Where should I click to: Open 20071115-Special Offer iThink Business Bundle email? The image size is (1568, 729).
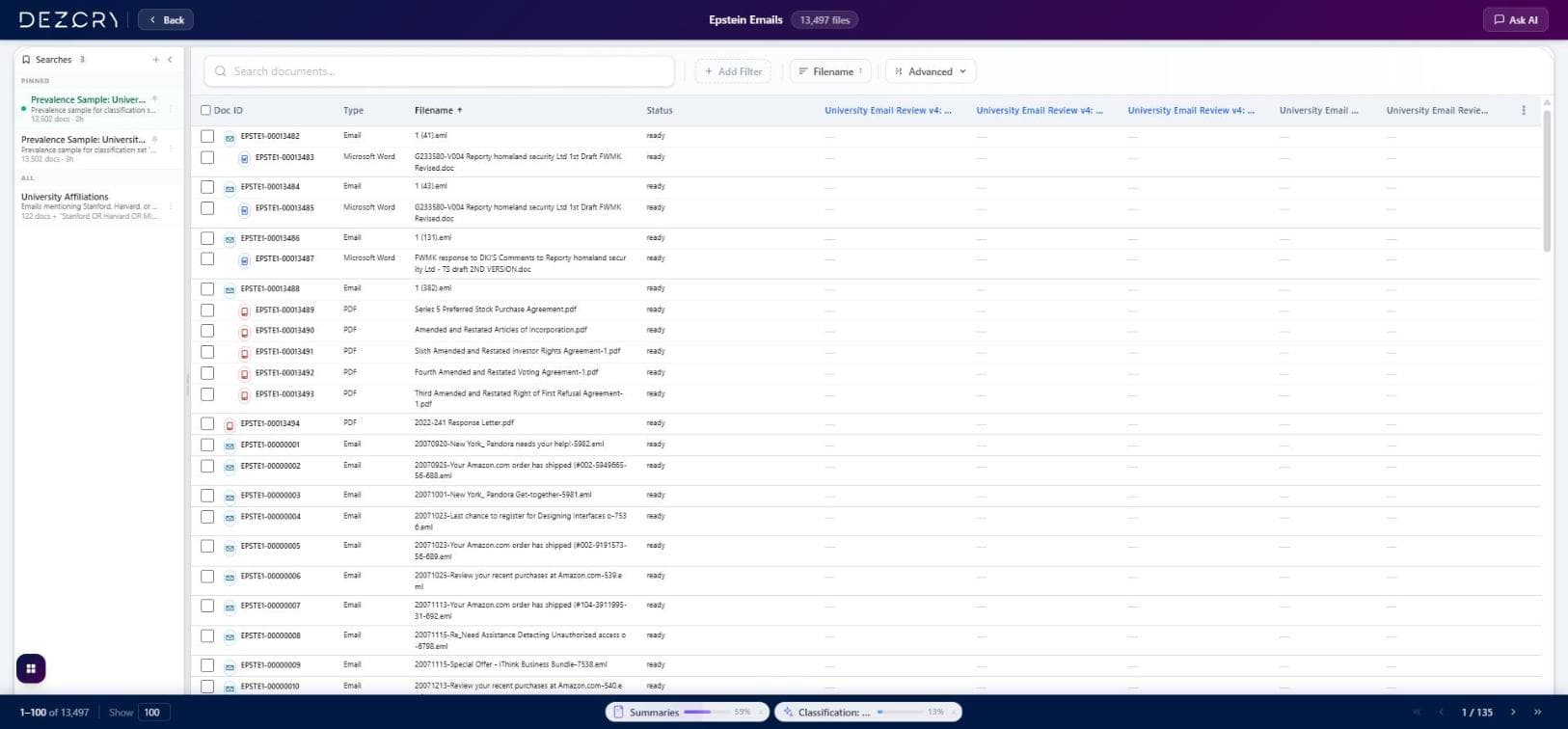(511, 664)
